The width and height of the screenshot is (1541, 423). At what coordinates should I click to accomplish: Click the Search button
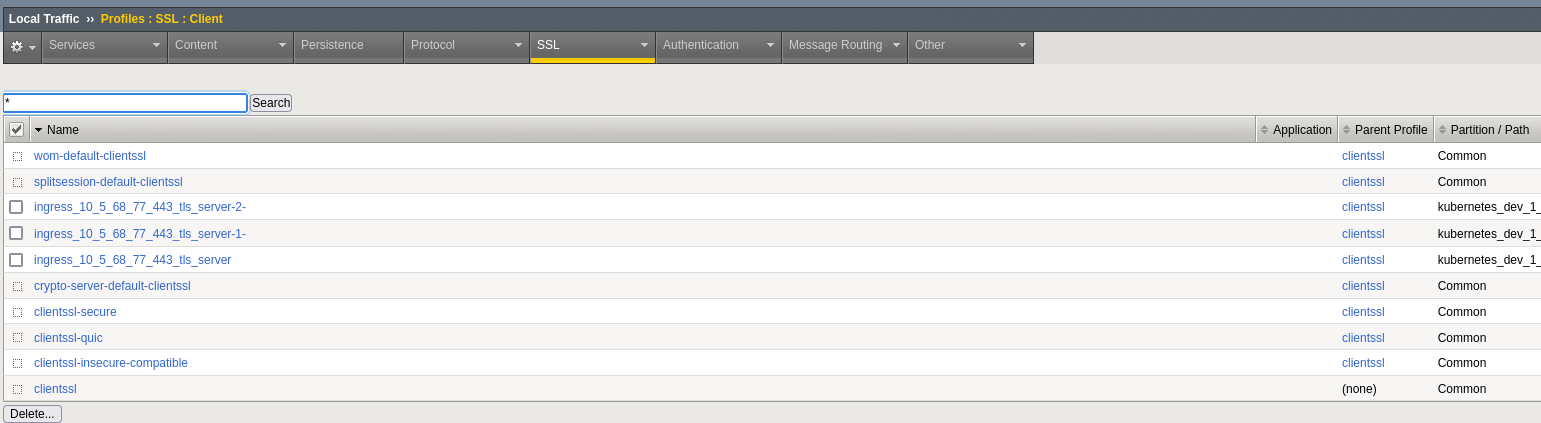tap(271, 103)
